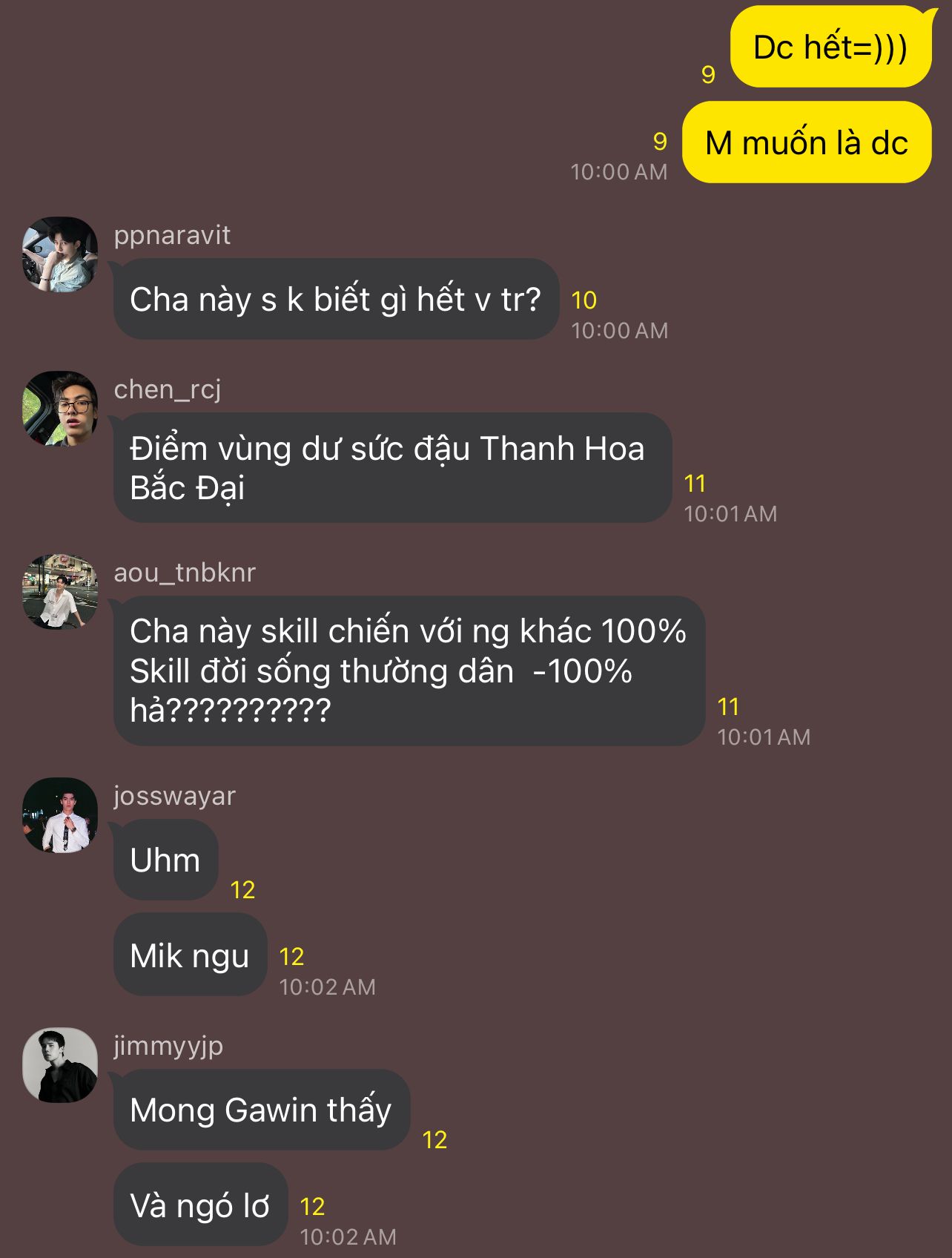Screen dimensions: 952x1258
Task: Tap message "Cha này s k biết gì hết v tr?"
Action: pos(336,299)
